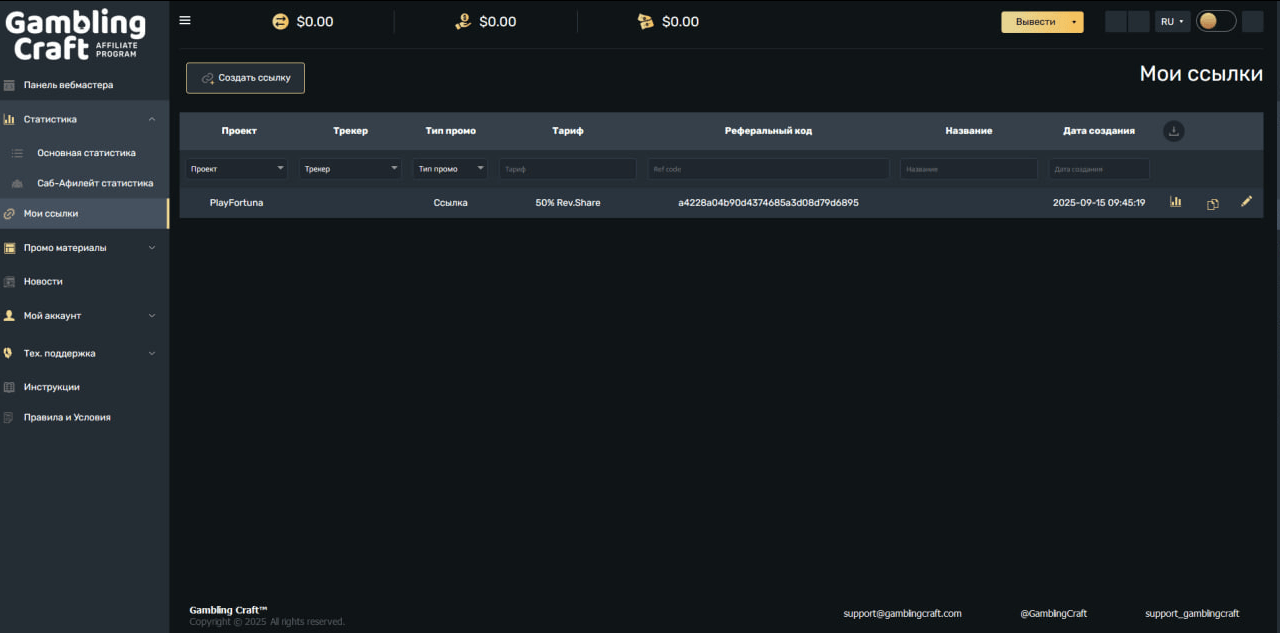Click the Новости sidebar icon

(x=9, y=282)
